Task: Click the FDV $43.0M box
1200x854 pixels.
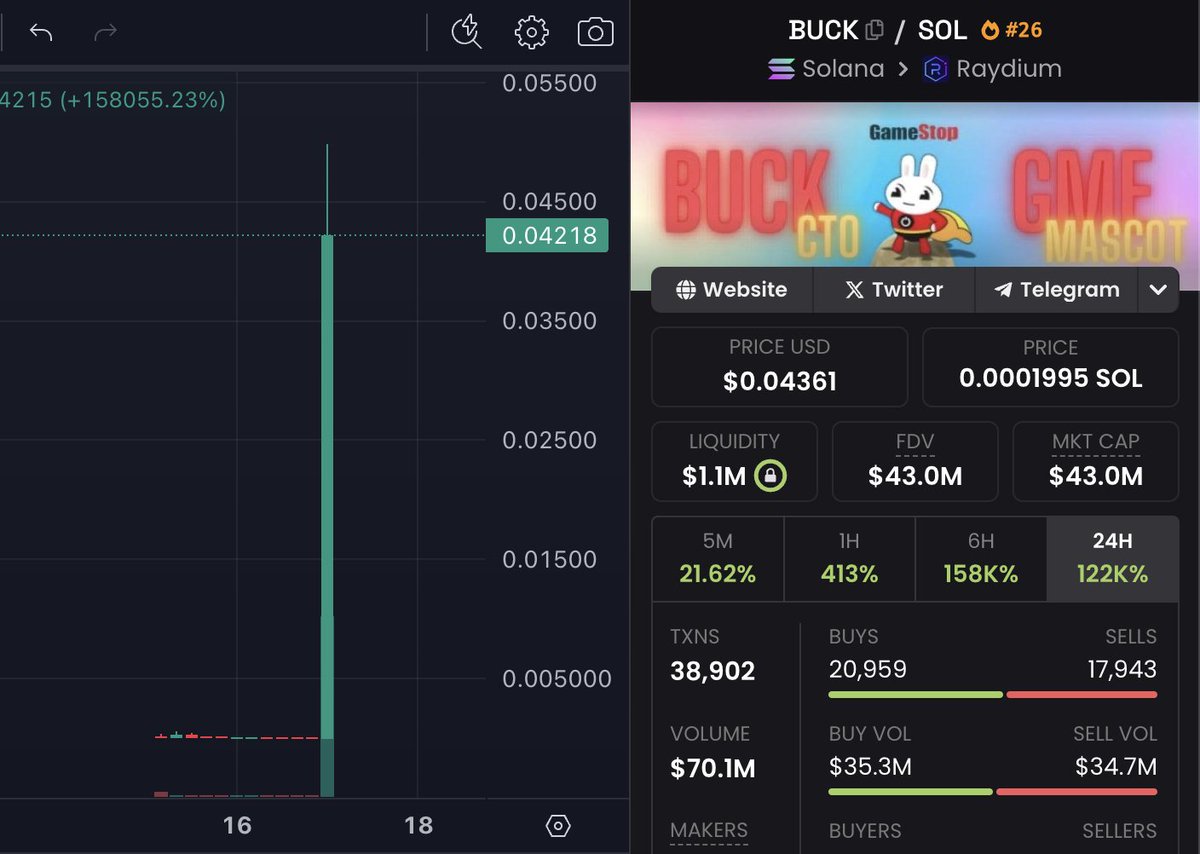Action: pos(915,462)
